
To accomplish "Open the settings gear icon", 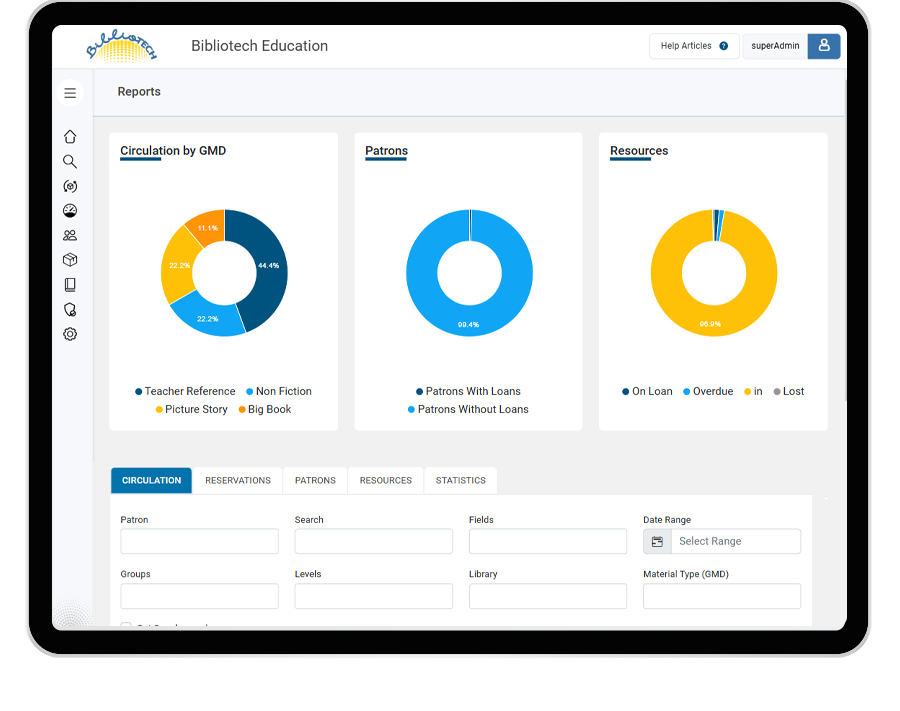I will pos(70,334).
